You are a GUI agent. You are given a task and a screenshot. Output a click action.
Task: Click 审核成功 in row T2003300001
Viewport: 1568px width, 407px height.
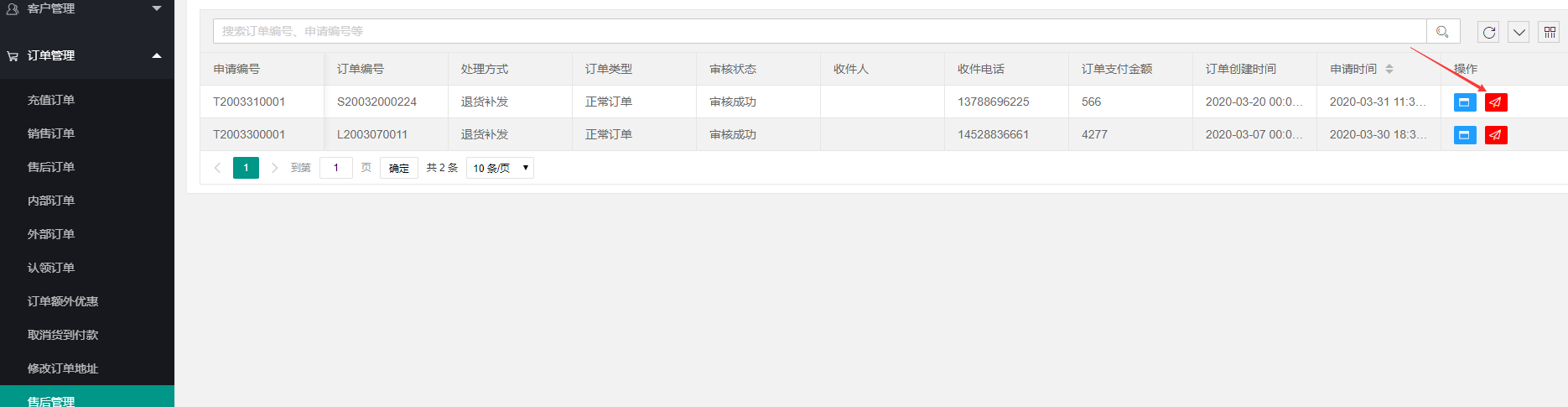click(733, 134)
